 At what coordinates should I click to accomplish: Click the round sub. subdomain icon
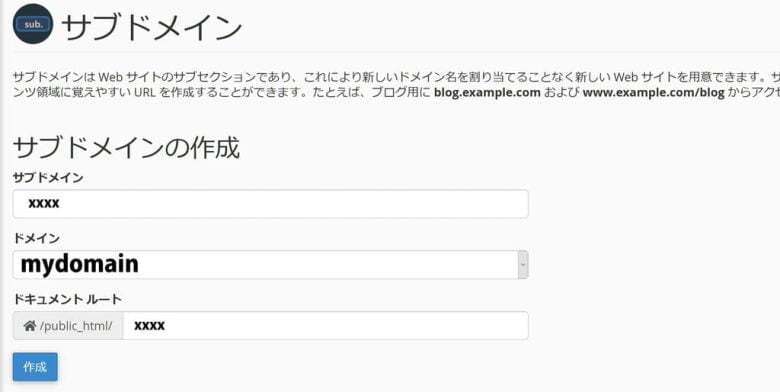pos(33,24)
